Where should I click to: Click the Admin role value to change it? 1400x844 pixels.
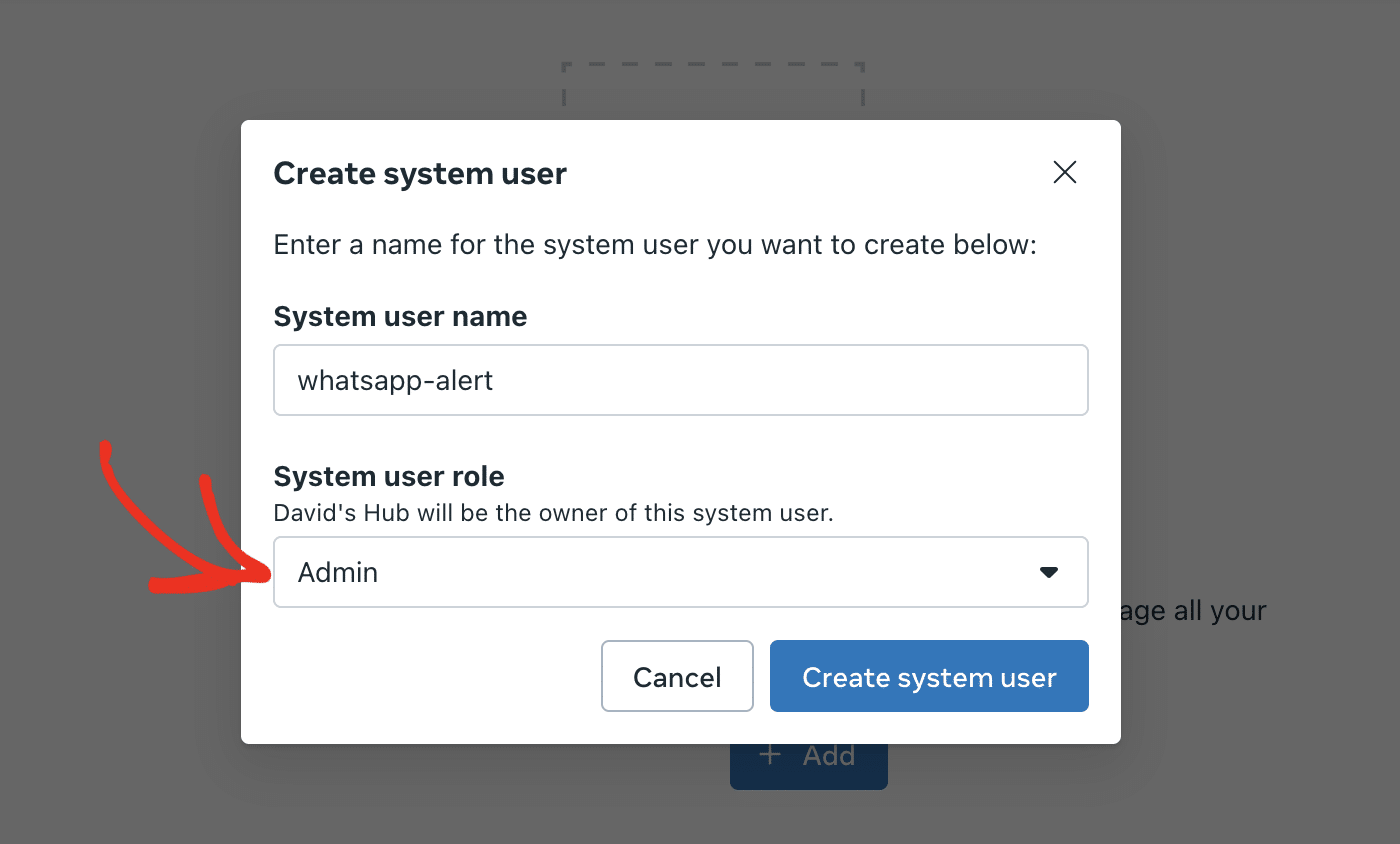pyautogui.click(x=338, y=572)
